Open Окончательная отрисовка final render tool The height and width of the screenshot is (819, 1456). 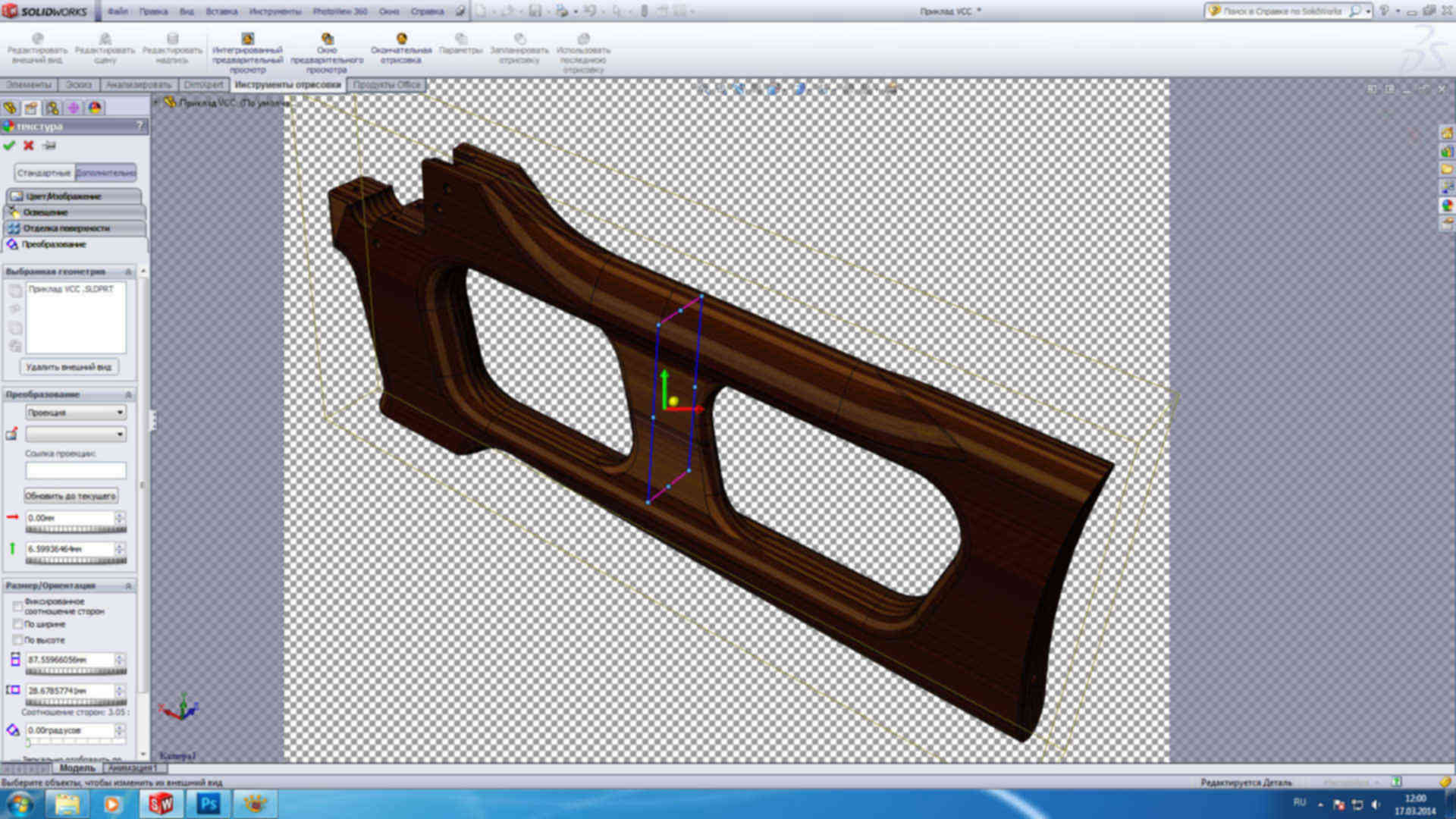tap(401, 49)
